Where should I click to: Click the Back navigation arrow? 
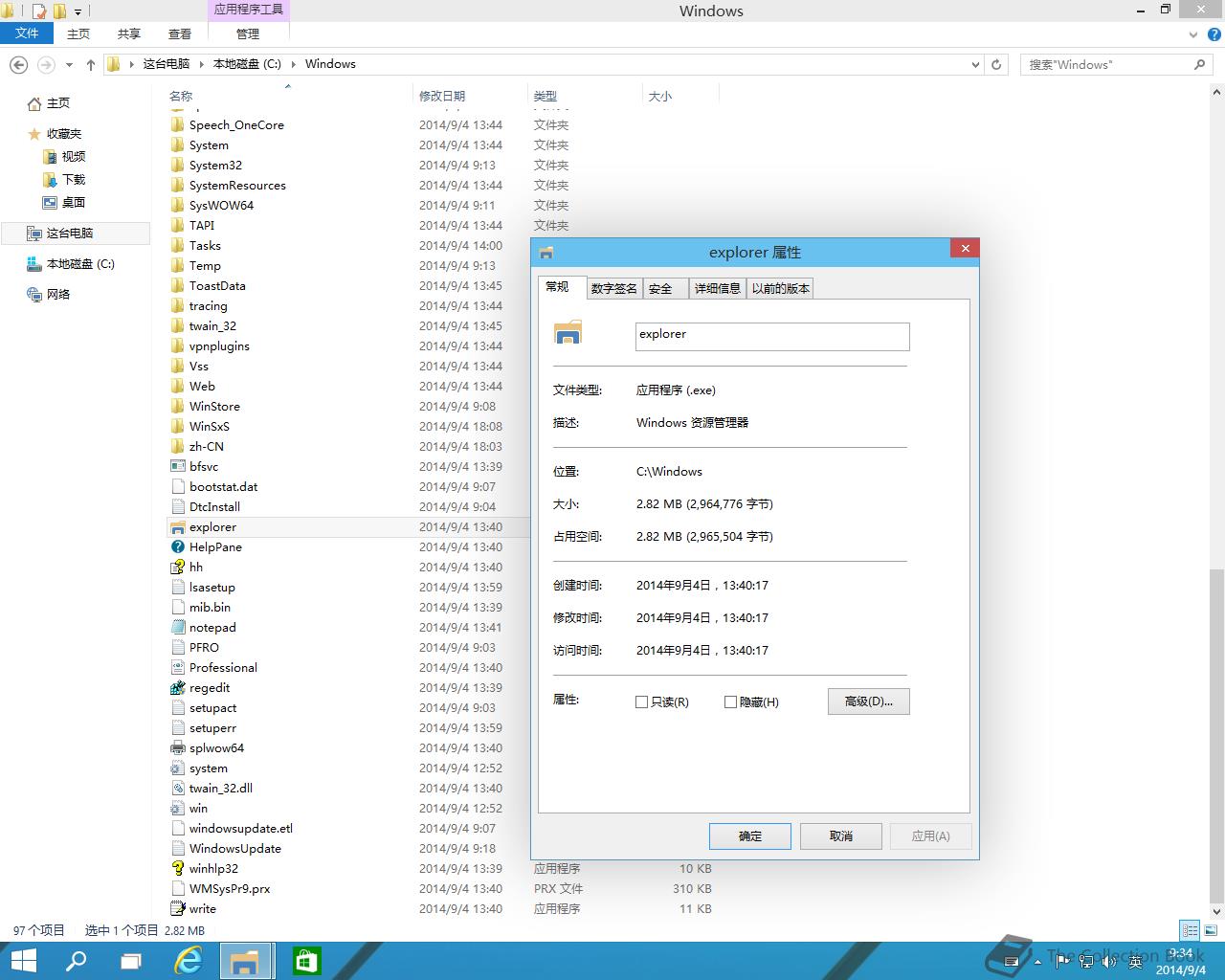tap(18, 65)
